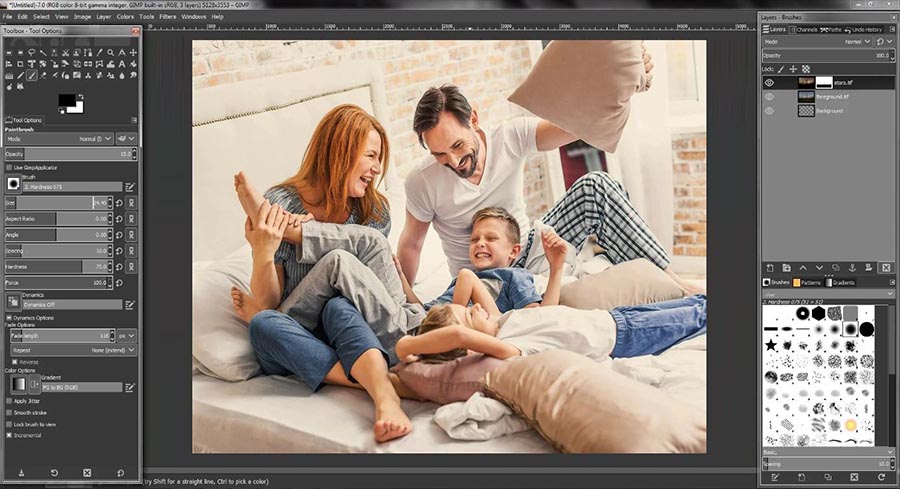This screenshot has width=900, height=489.
Task: Switch to the Channels tab
Action: [804, 29]
